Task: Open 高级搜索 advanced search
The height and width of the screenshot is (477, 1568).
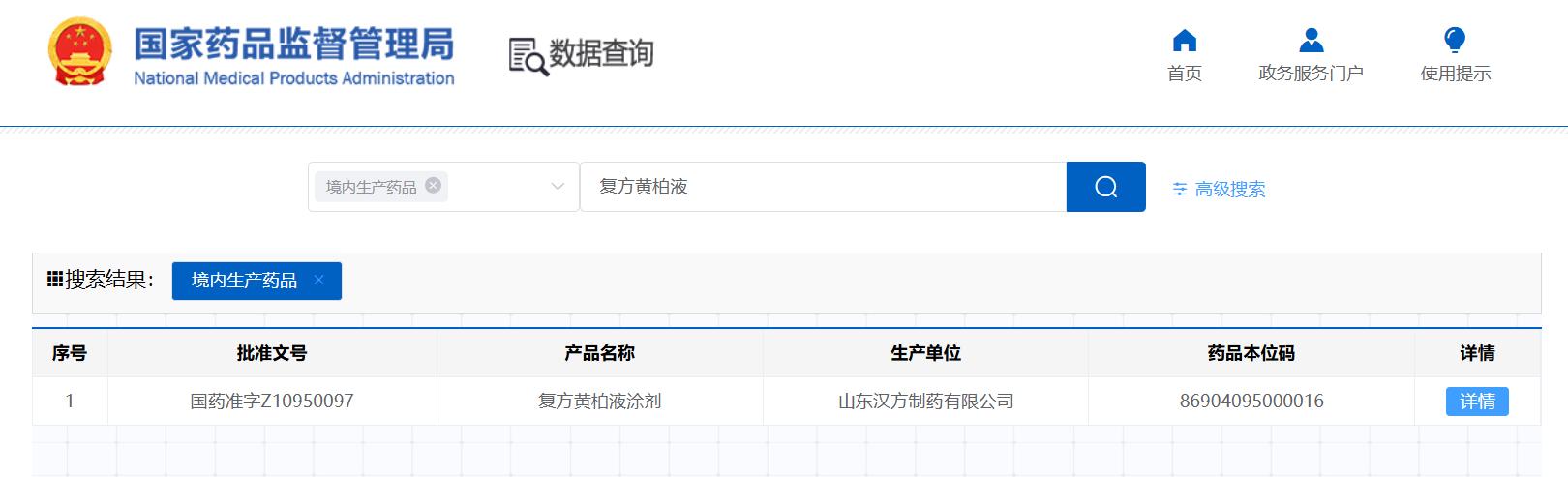Action: pyautogui.click(x=1229, y=190)
